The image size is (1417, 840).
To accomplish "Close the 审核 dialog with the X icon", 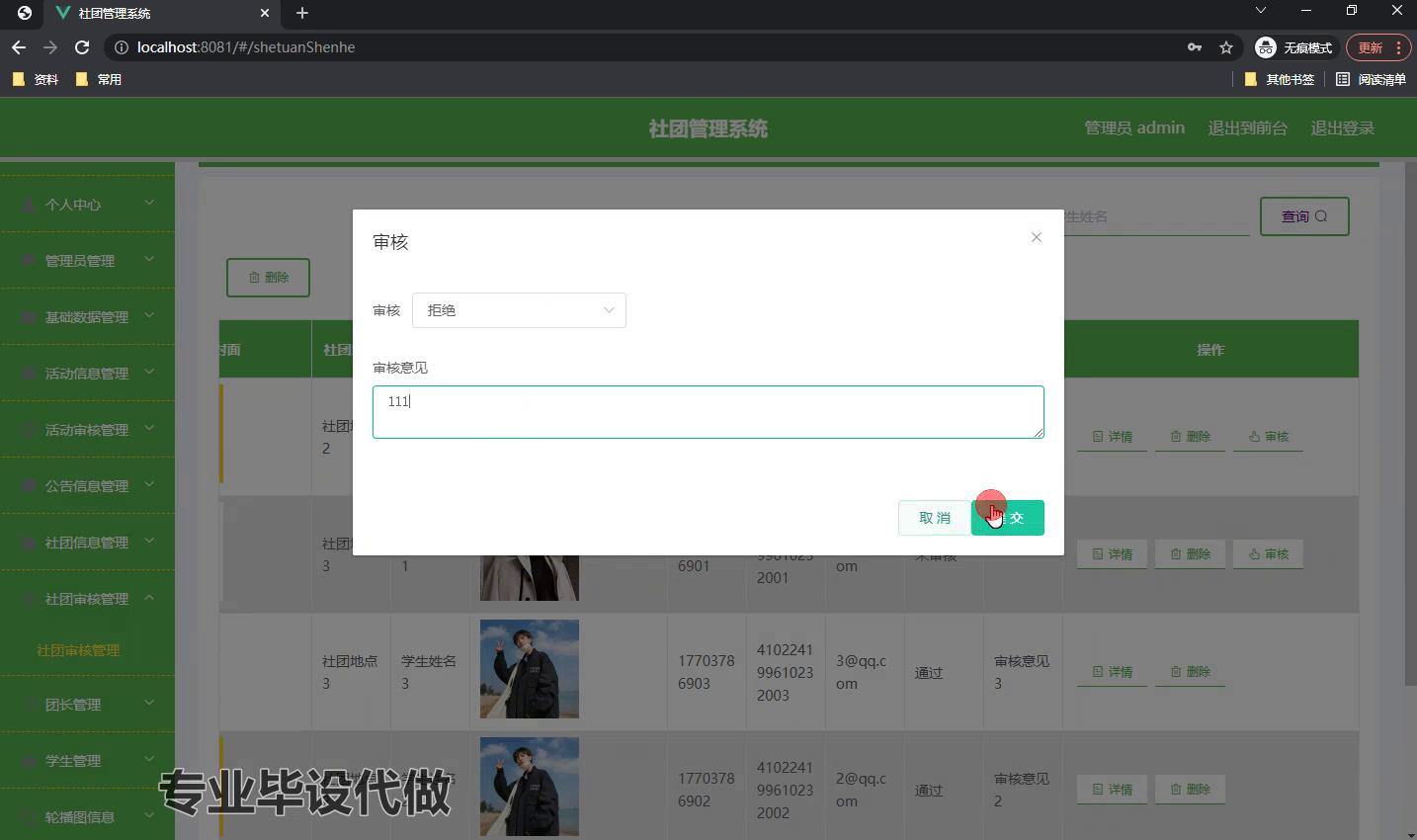I will click(1036, 237).
